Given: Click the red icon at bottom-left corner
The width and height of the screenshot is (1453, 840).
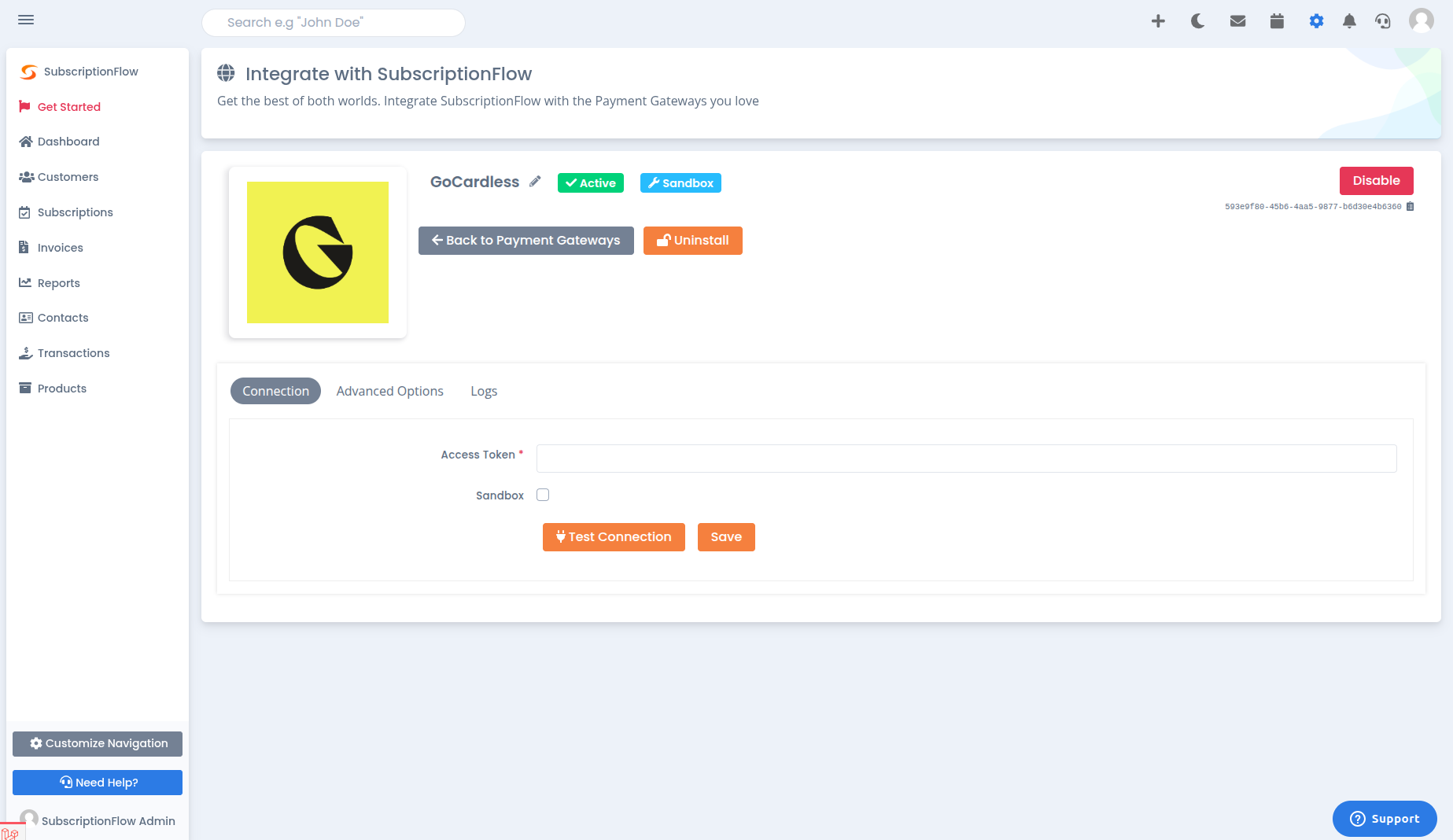Looking at the screenshot, I should click(x=10, y=834).
